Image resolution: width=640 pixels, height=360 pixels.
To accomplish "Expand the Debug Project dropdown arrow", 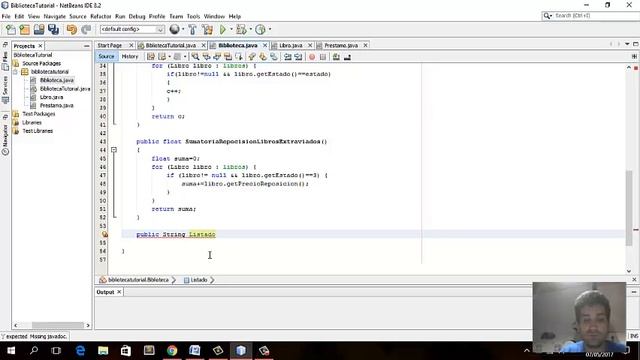I will (x=250, y=29).
